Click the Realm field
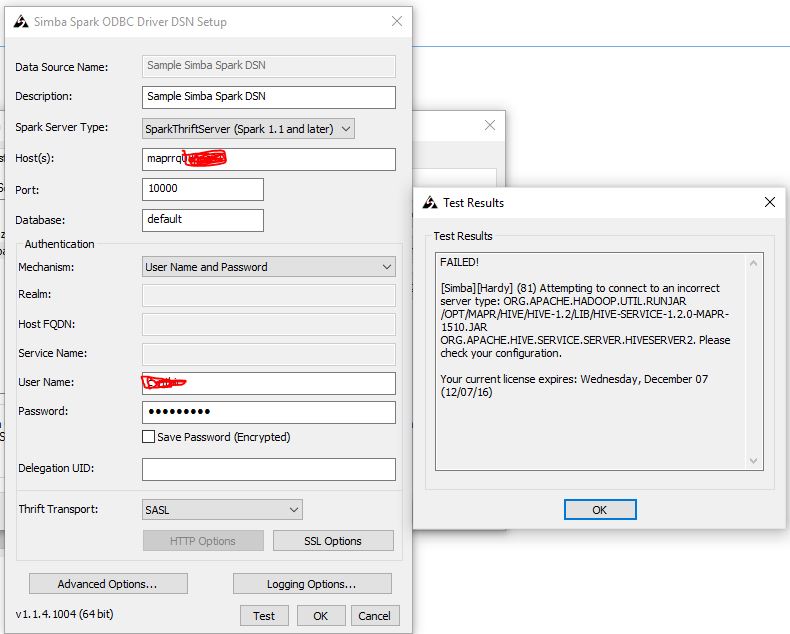The width and height of the screenshot is (790, 634). pyautogui.click(x=269, y=295)
